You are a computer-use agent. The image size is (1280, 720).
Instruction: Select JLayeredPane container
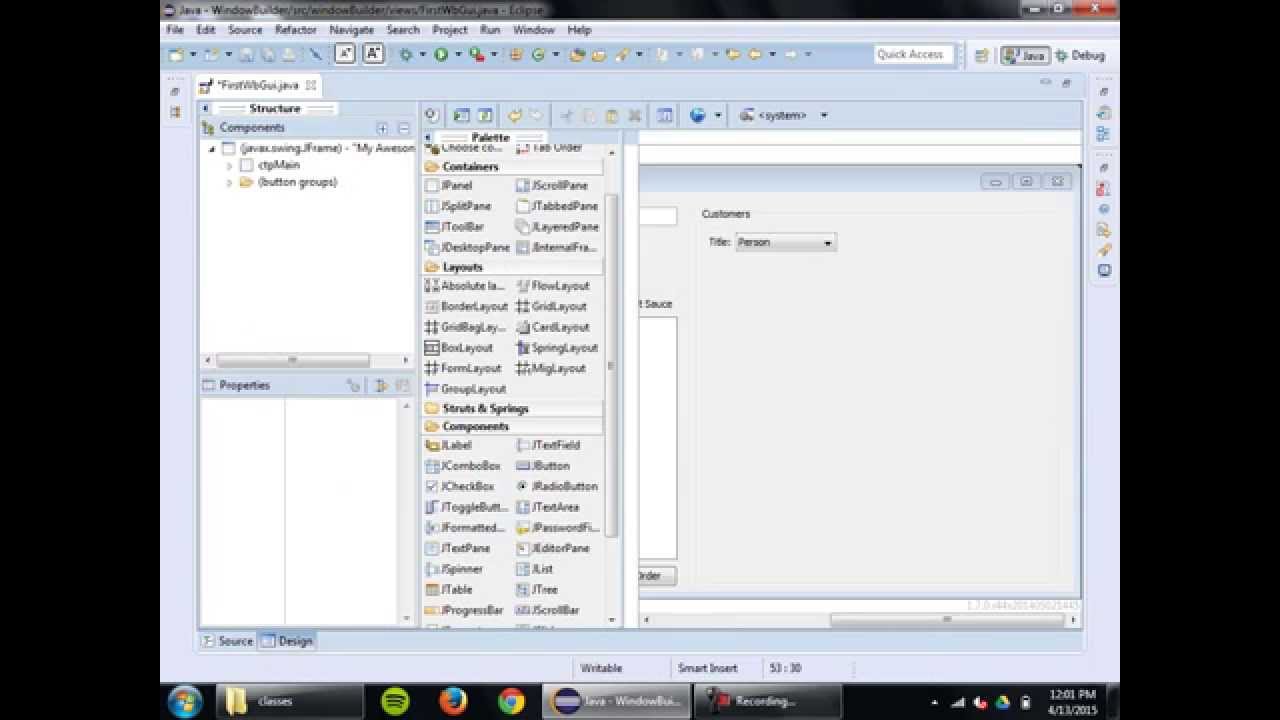tap(558, 227)
